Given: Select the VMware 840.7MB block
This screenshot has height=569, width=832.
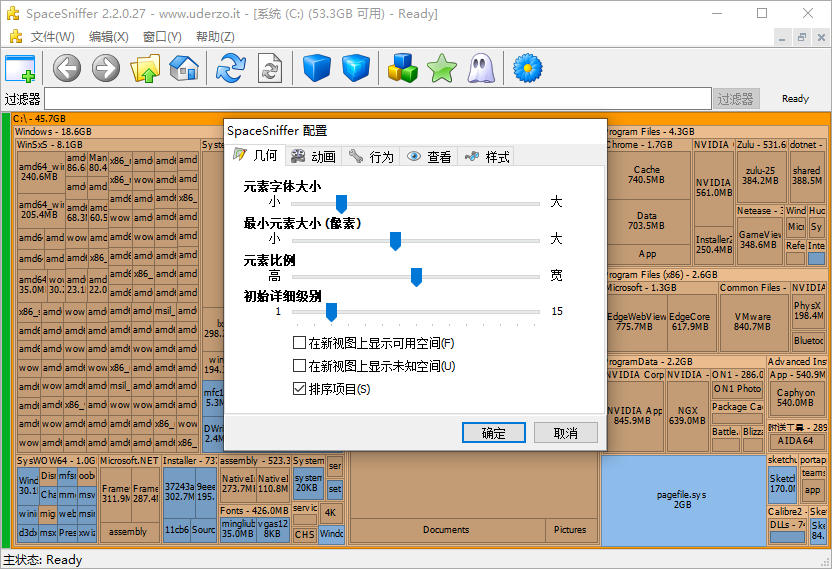Looking at the screenshot, I should pyautogui.click(x=753, y=322).
